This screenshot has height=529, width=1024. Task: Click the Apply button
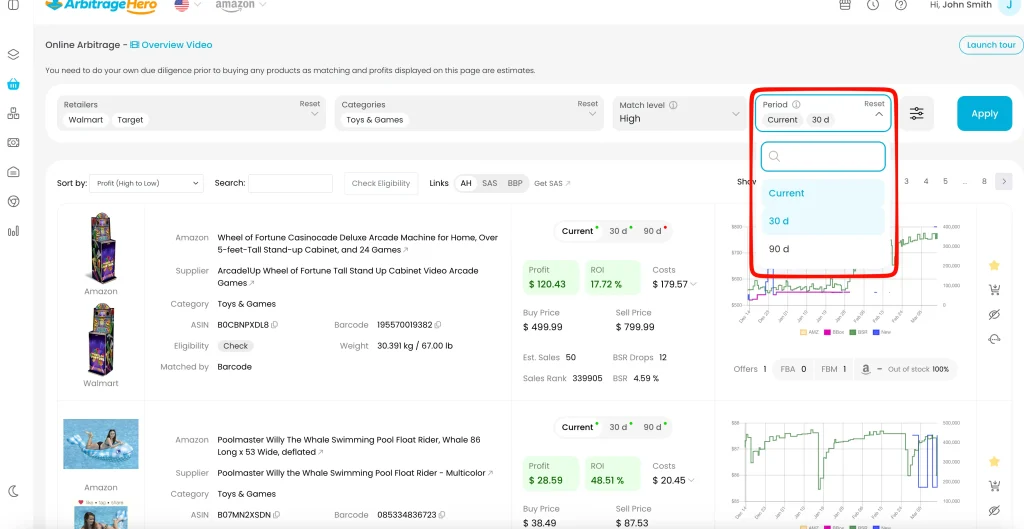tap(985, 114)
